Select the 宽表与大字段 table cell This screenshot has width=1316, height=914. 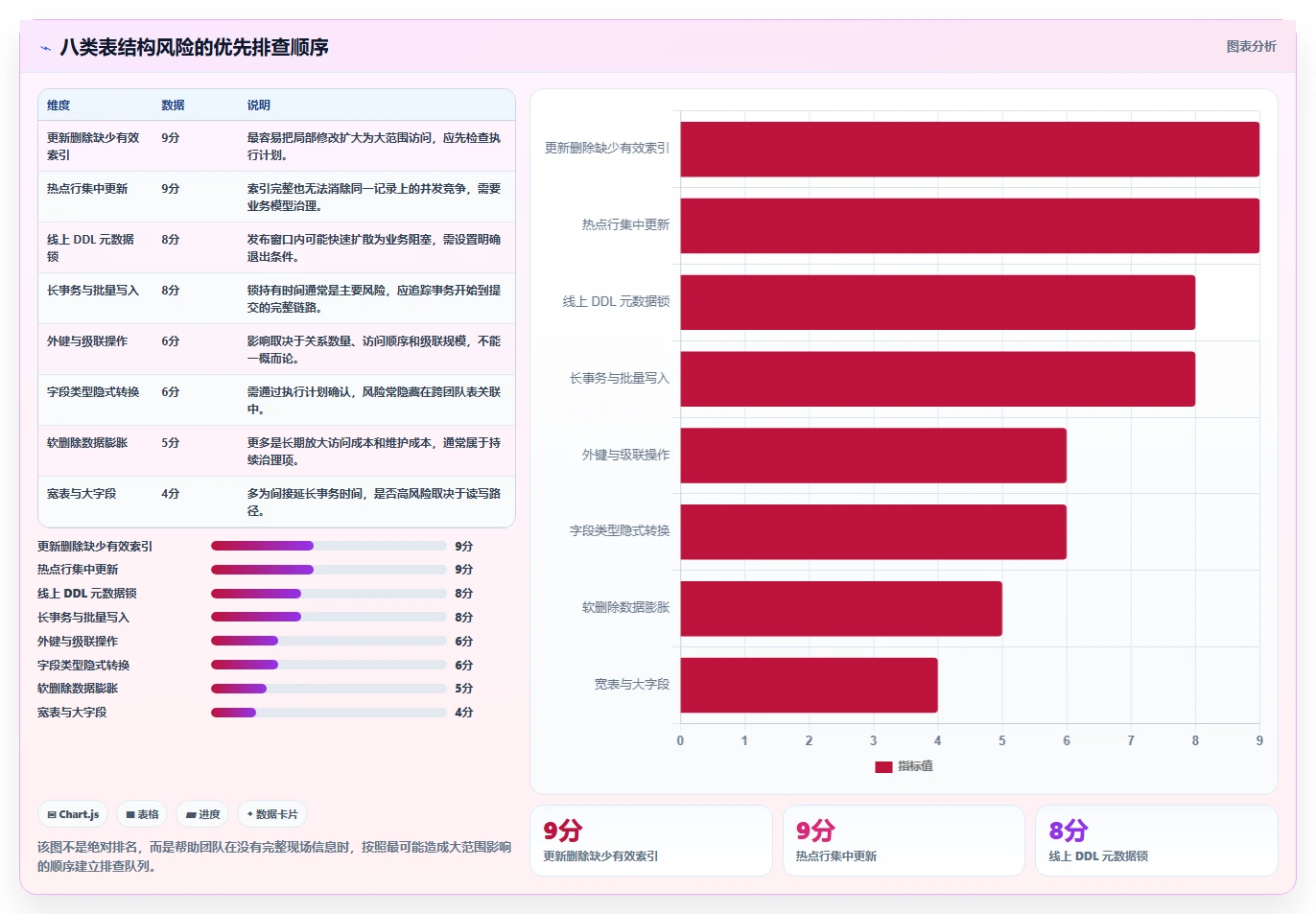95,502
